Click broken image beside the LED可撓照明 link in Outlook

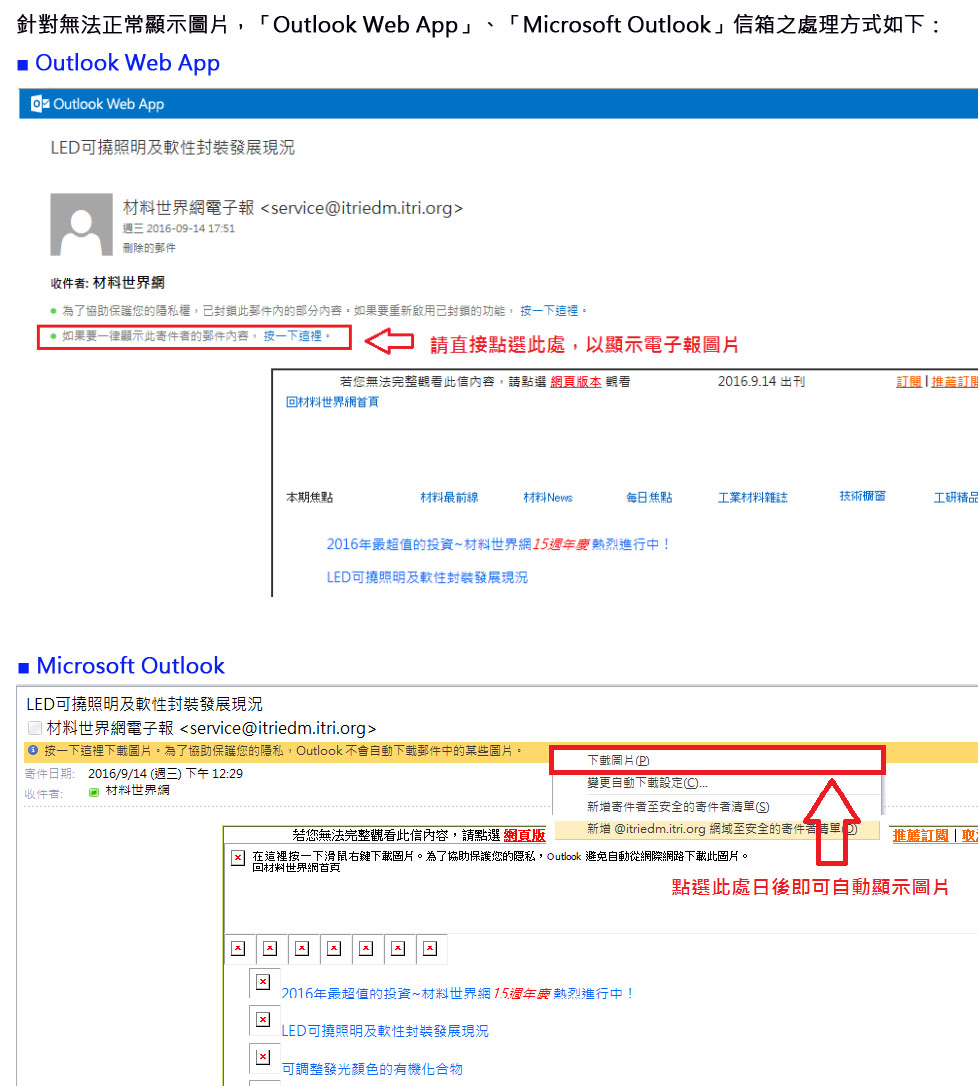coord(263,1020)
